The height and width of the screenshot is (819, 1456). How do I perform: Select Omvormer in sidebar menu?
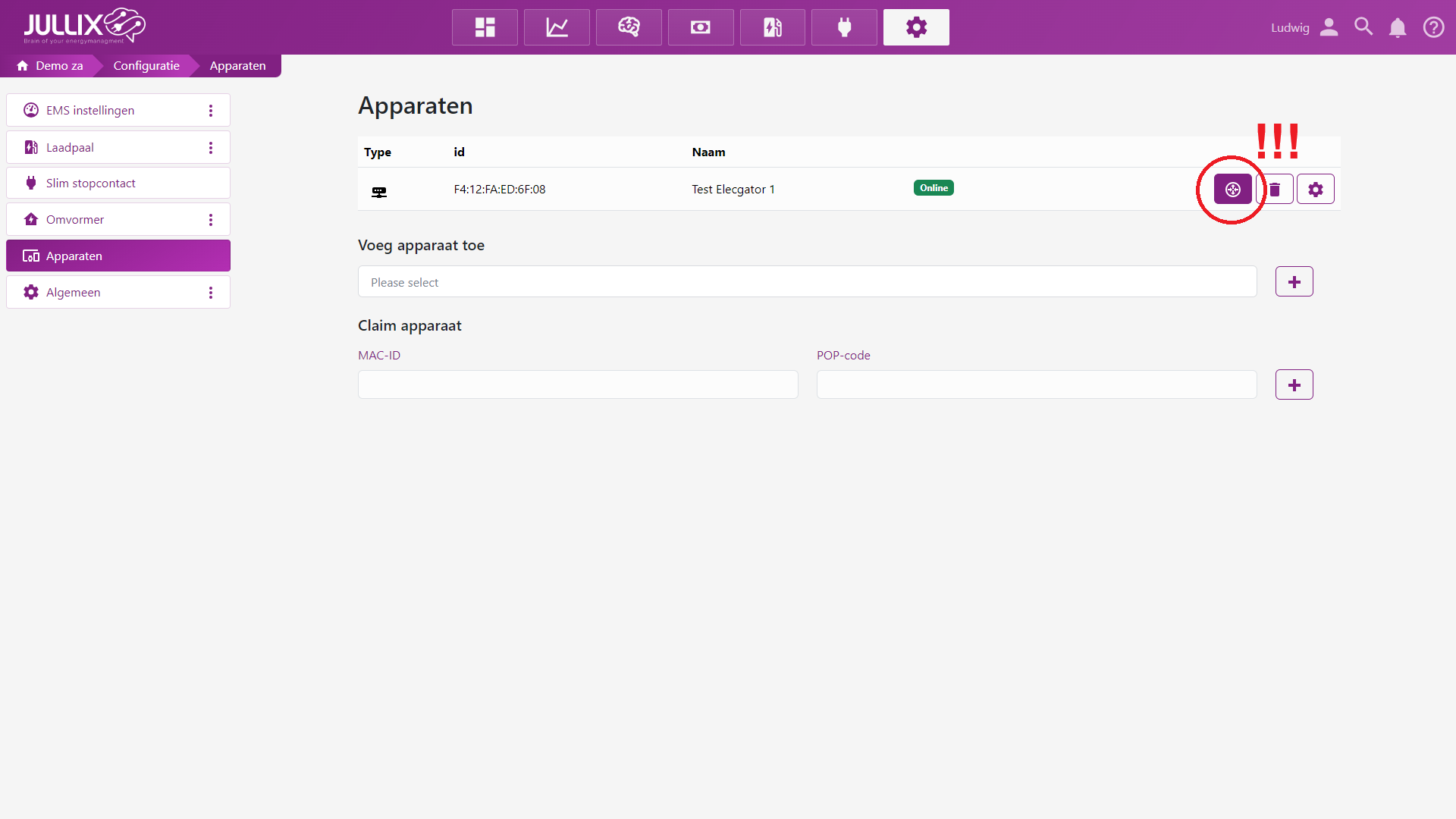click(x=75, y=220)
